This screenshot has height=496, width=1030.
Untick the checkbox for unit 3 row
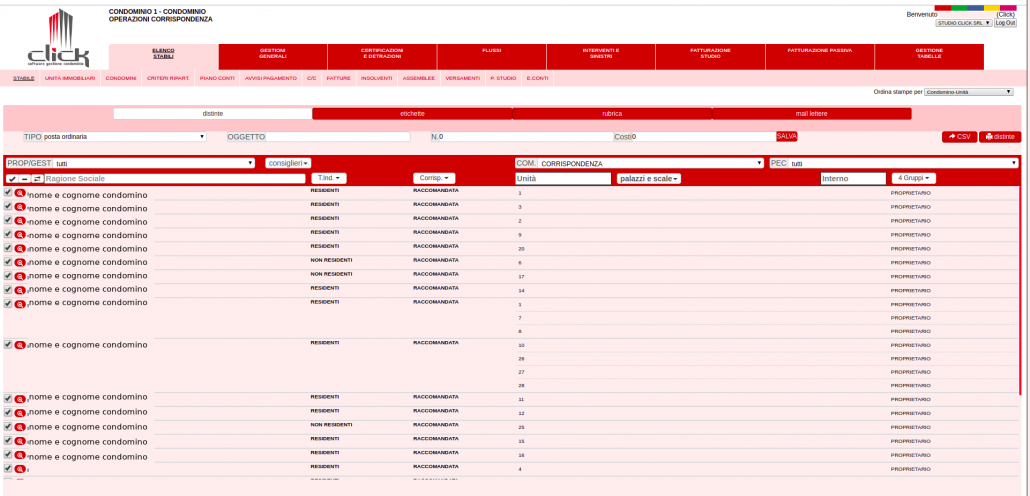coord(8,206)
